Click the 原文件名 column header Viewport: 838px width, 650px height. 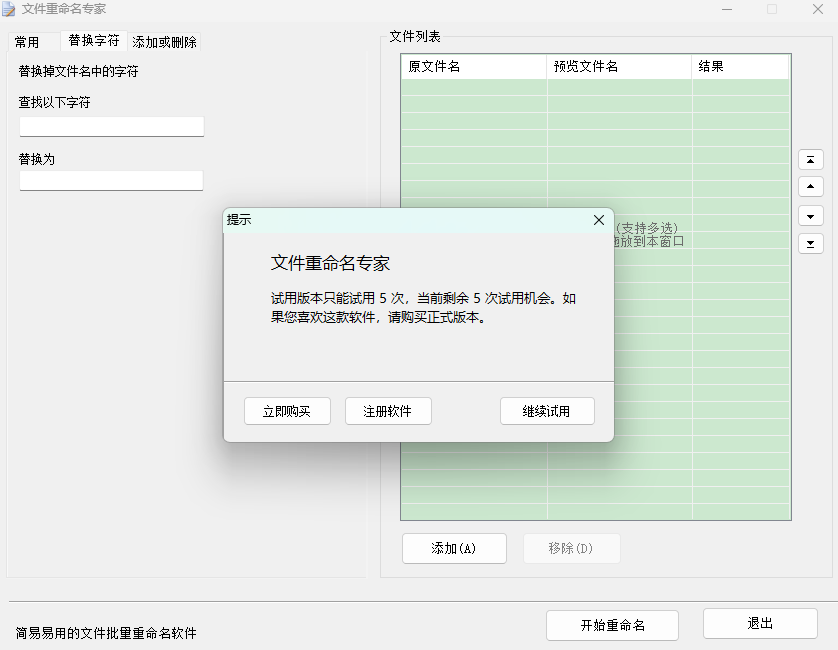pyautogui.click(x=473, y=66)
